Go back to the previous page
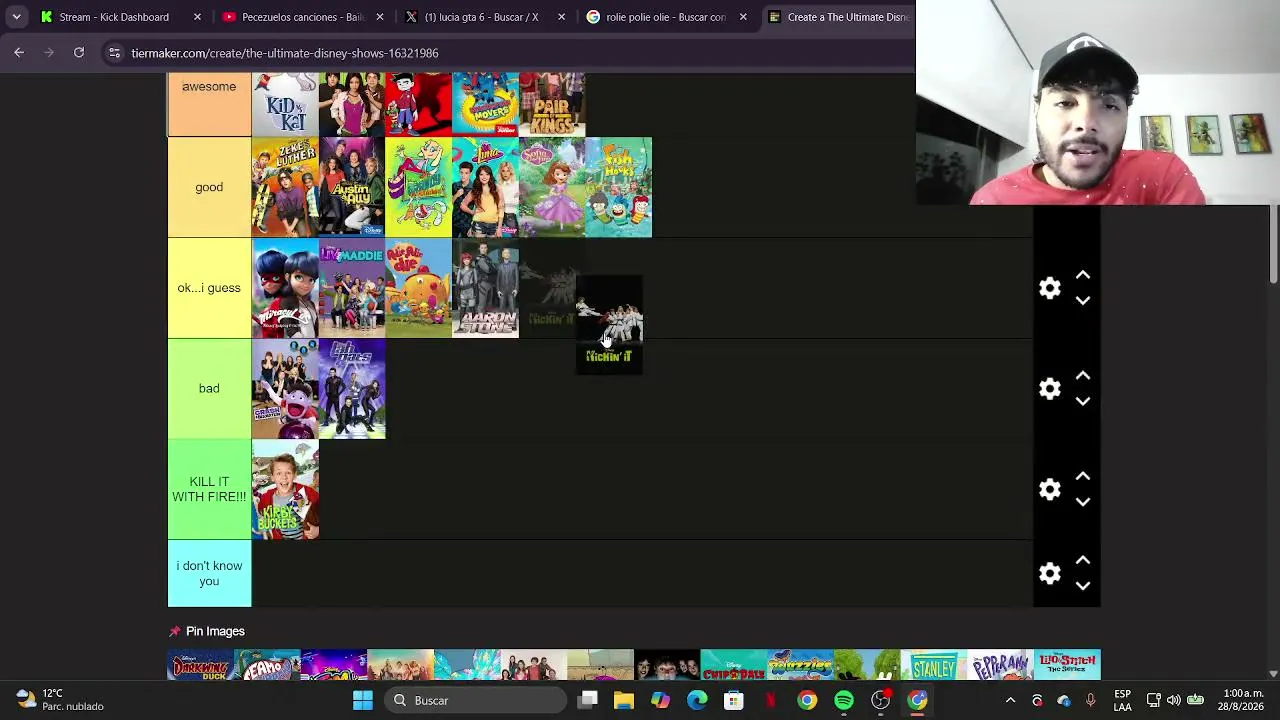Viewport: 1280px width, 720px height. 19,53
